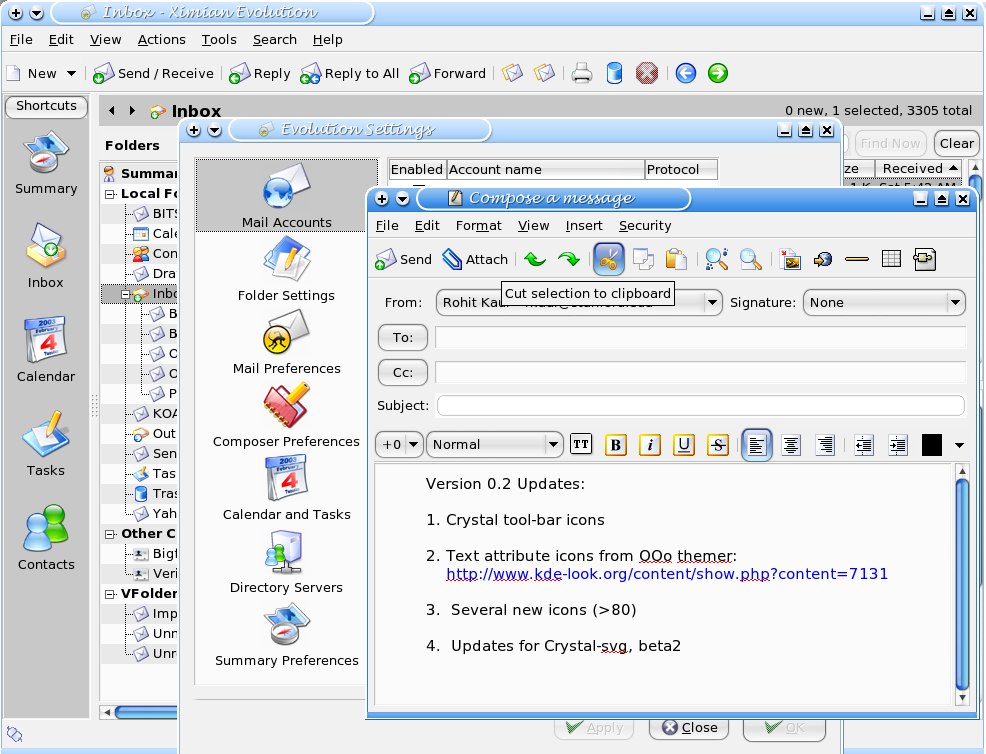The width and height of the screenshot is (986, 754).
Task: Click the Print icon in Inbox toolbar
Action: (x=582, y=74)
